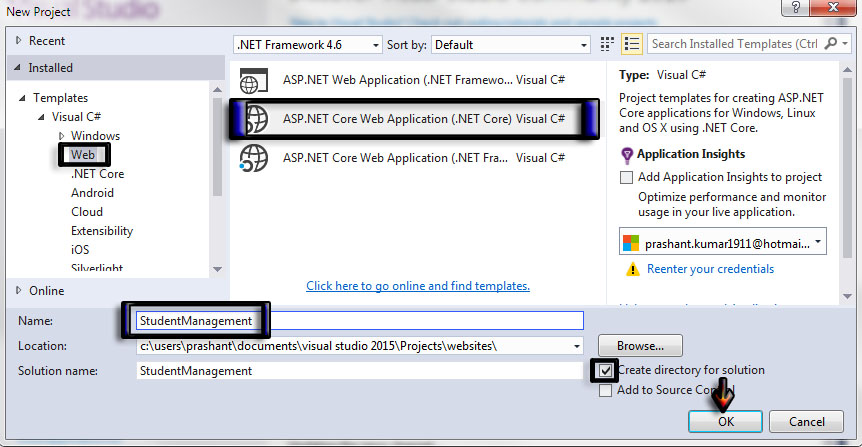Click the category tree scroll down arrow
Viewport: 862px width, 447px height.
pos(218,269)
